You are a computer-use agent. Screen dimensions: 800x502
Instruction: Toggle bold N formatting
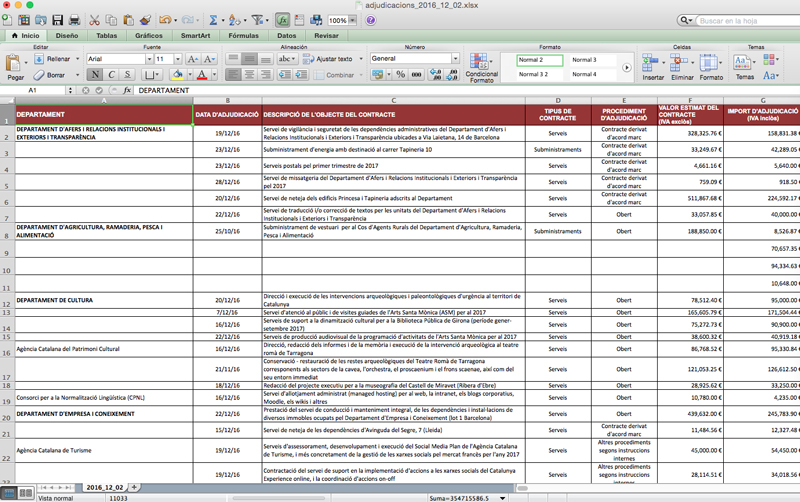[95, 75]
